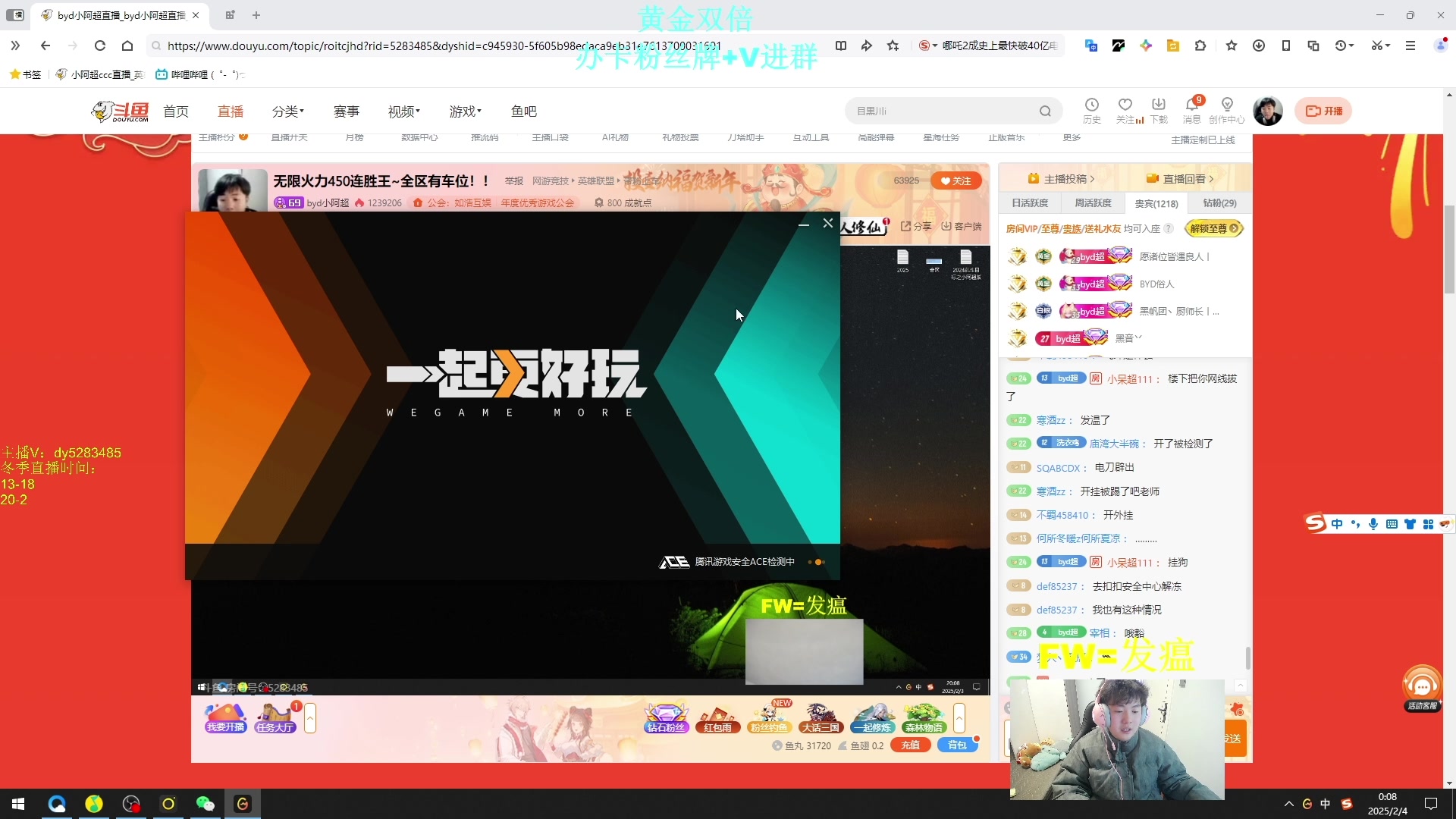Screen dimensions: 1456x819
Task: Switch to the 贵宾(1218) tab
Action: pos(1156,203)
